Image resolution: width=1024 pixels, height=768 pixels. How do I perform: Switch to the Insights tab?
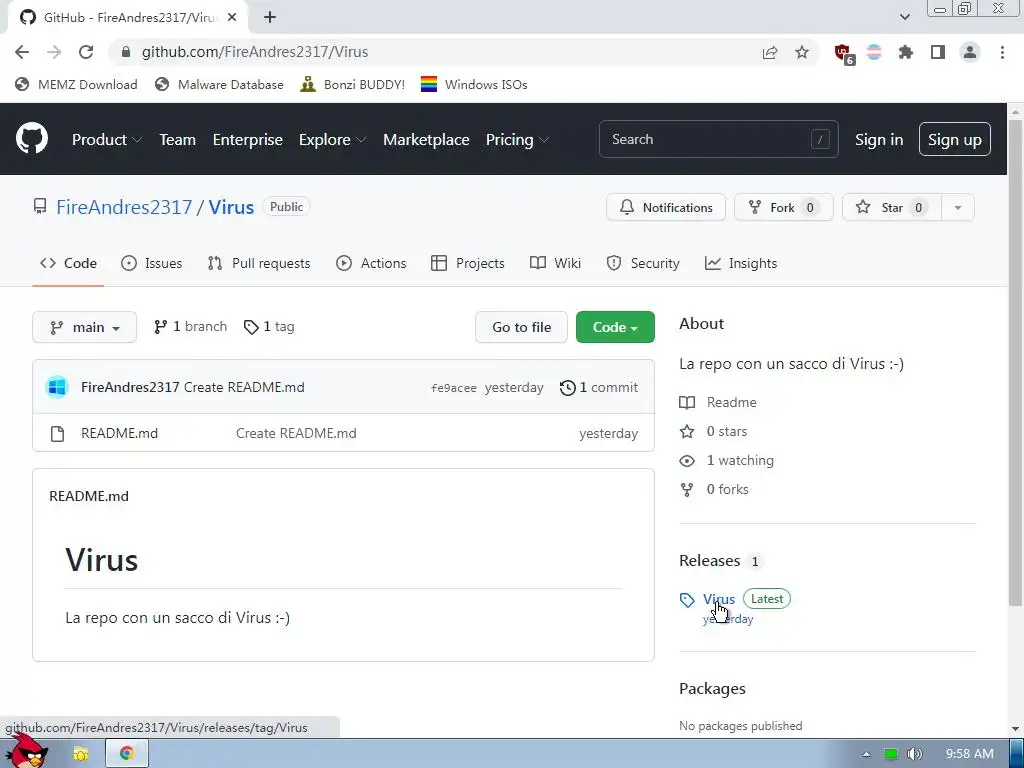(x=741, y=263)
